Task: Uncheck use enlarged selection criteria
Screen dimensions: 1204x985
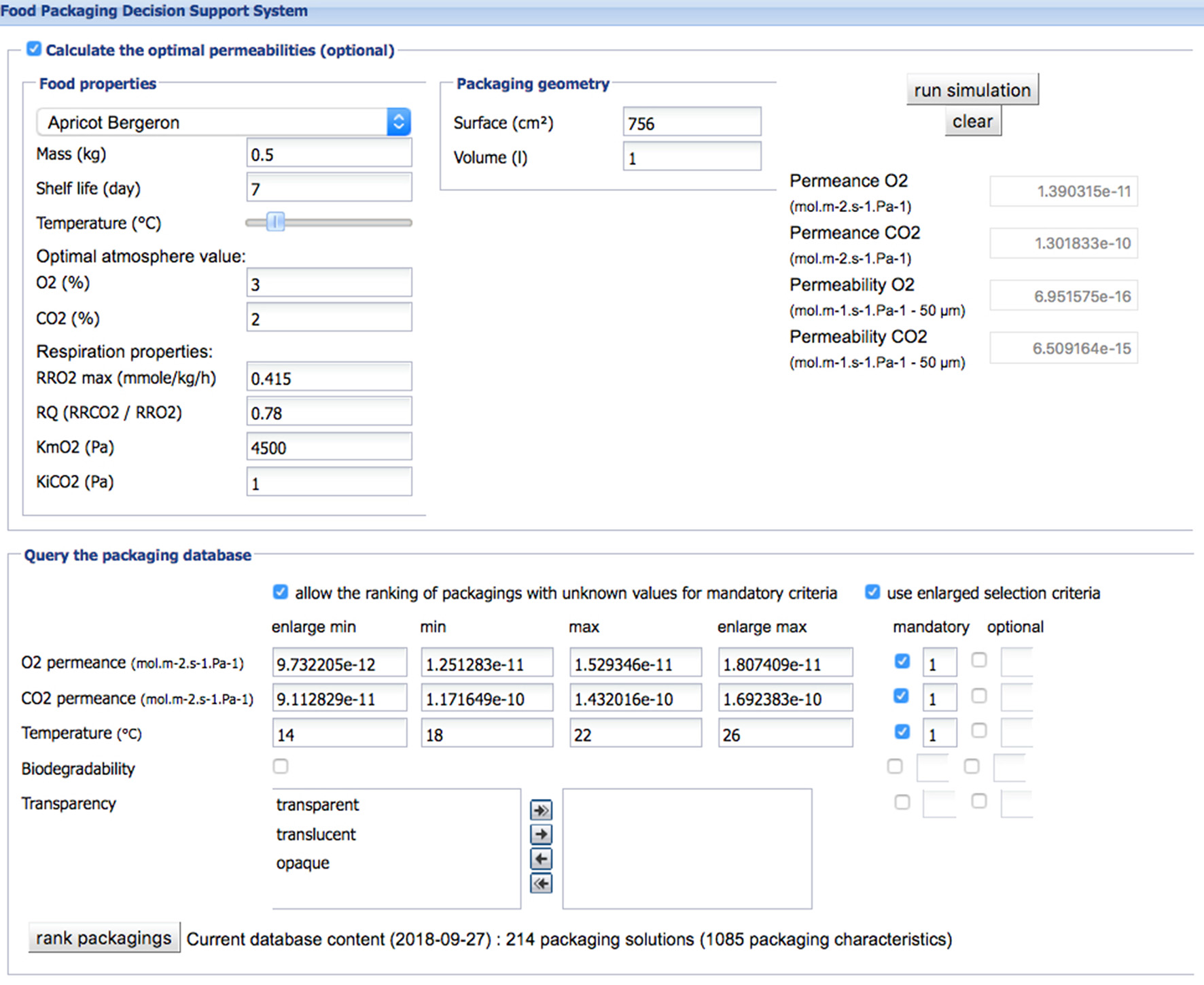Action: click(872, 592)
